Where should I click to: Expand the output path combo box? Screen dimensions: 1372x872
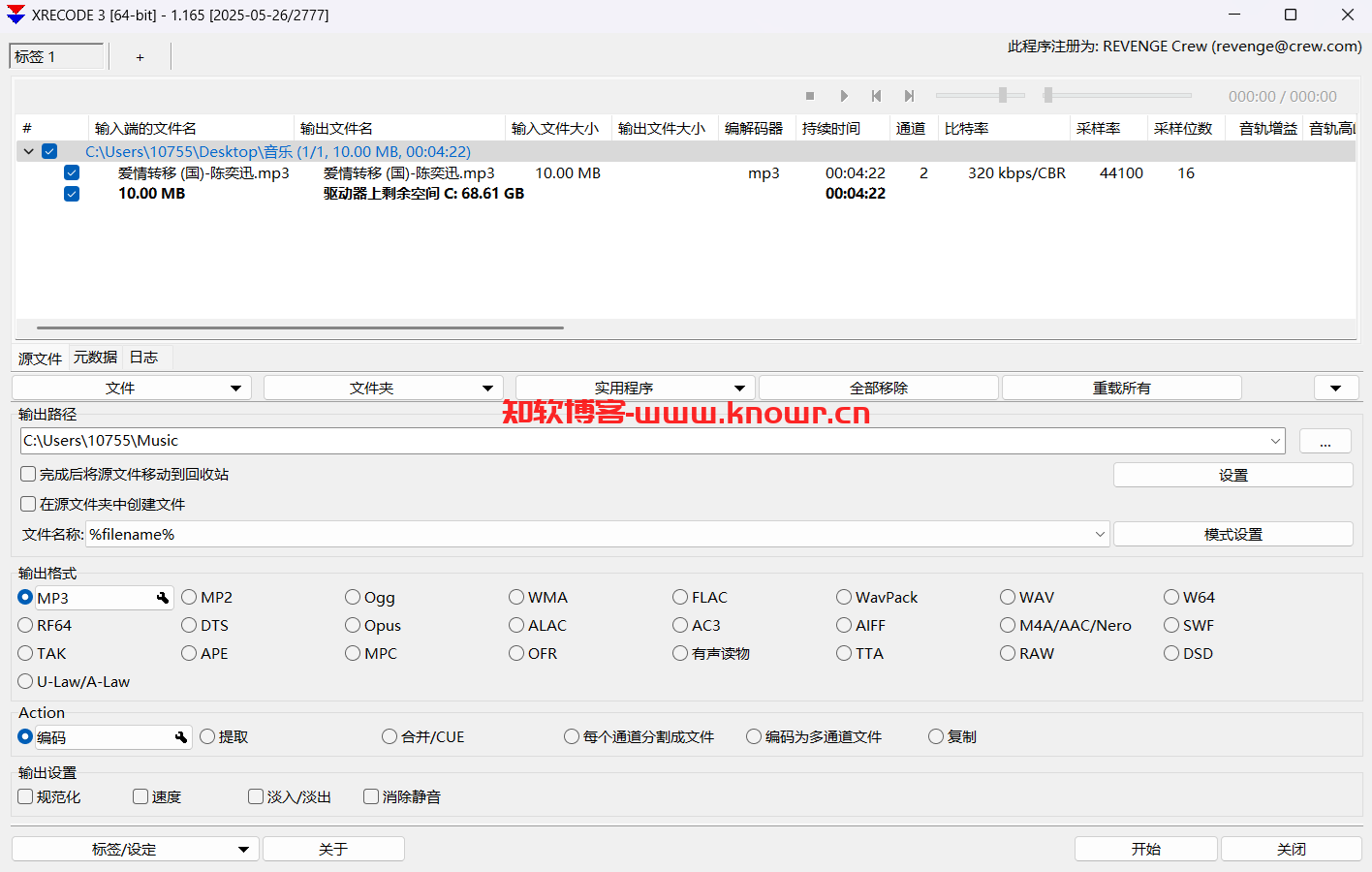(x=1275, y=441)
